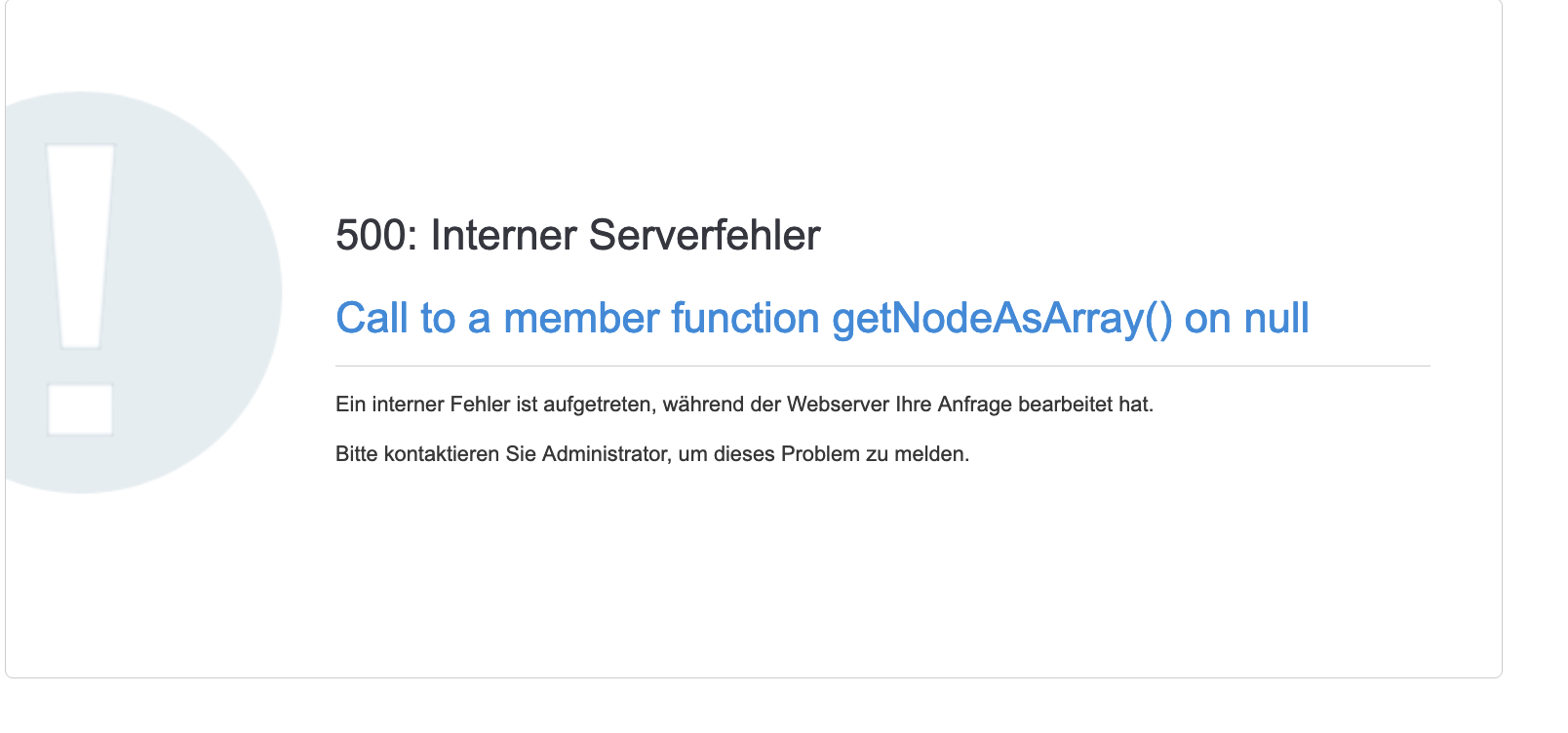Click the square dot below the exclamation bar
Viewport: 1568px width, 733px height.
[x=81, y=409]
